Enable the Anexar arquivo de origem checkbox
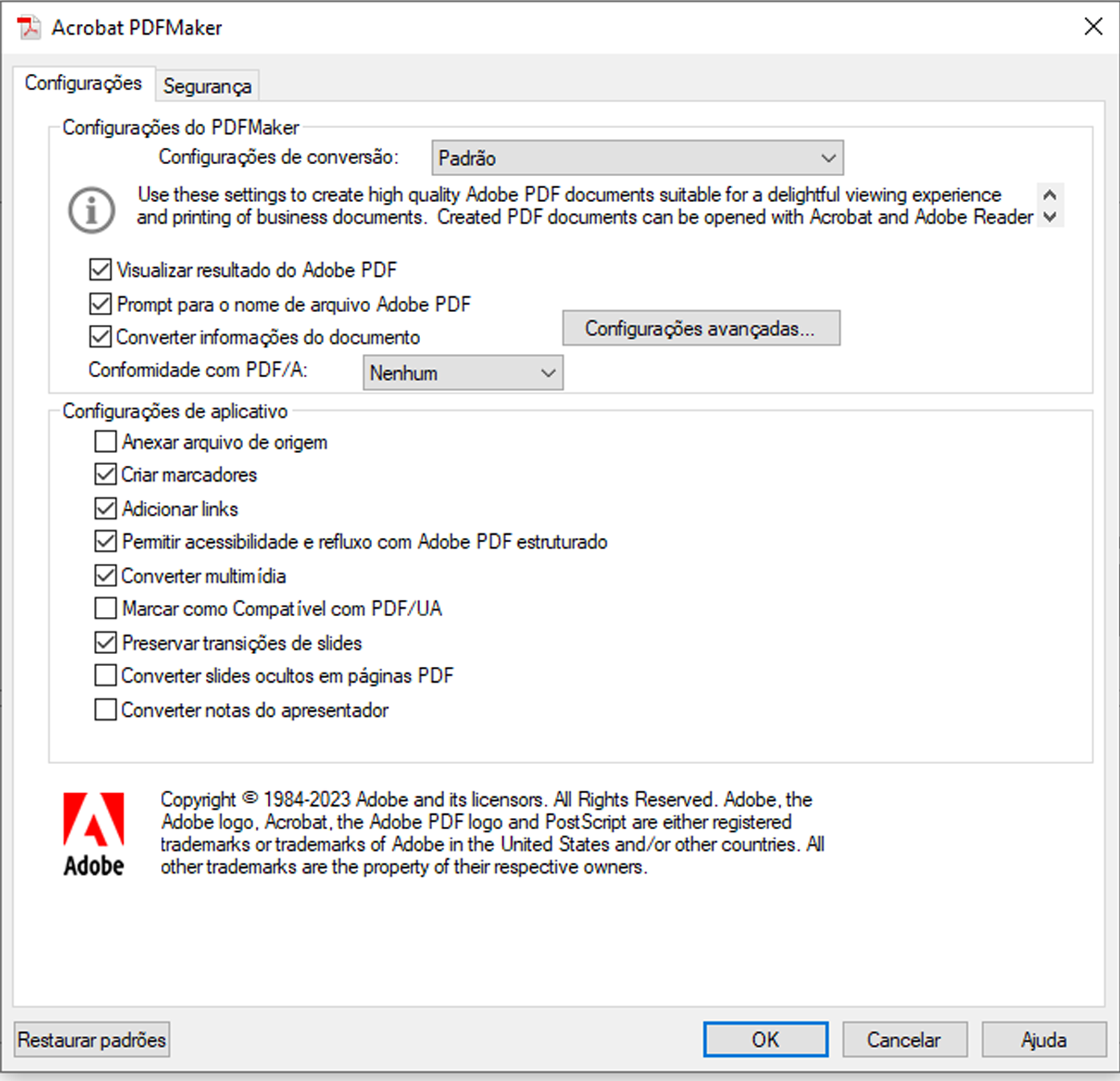 pos(105,441)
